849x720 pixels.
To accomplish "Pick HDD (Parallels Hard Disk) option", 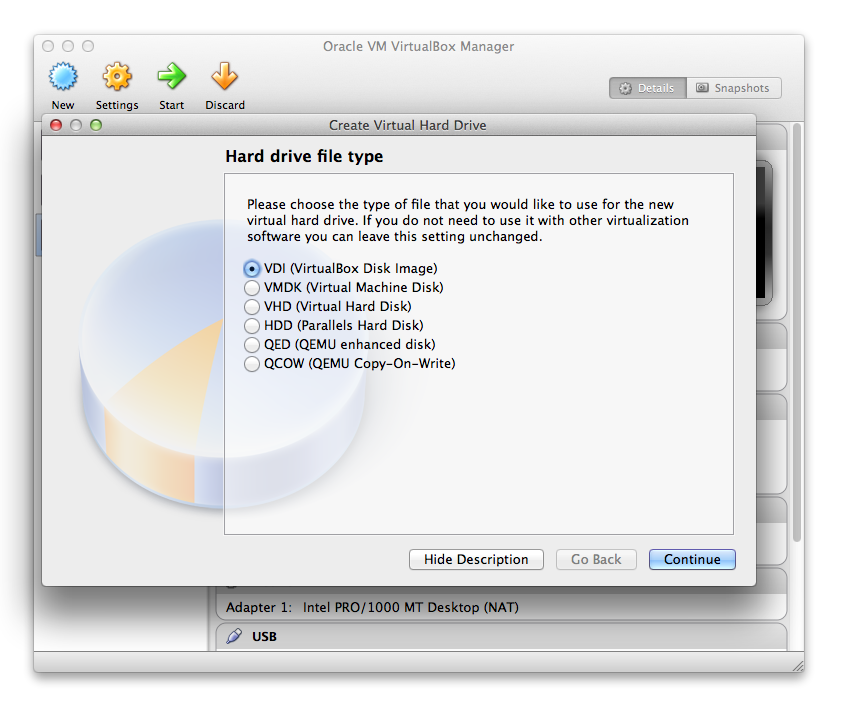I will click(x=252, y=326).
